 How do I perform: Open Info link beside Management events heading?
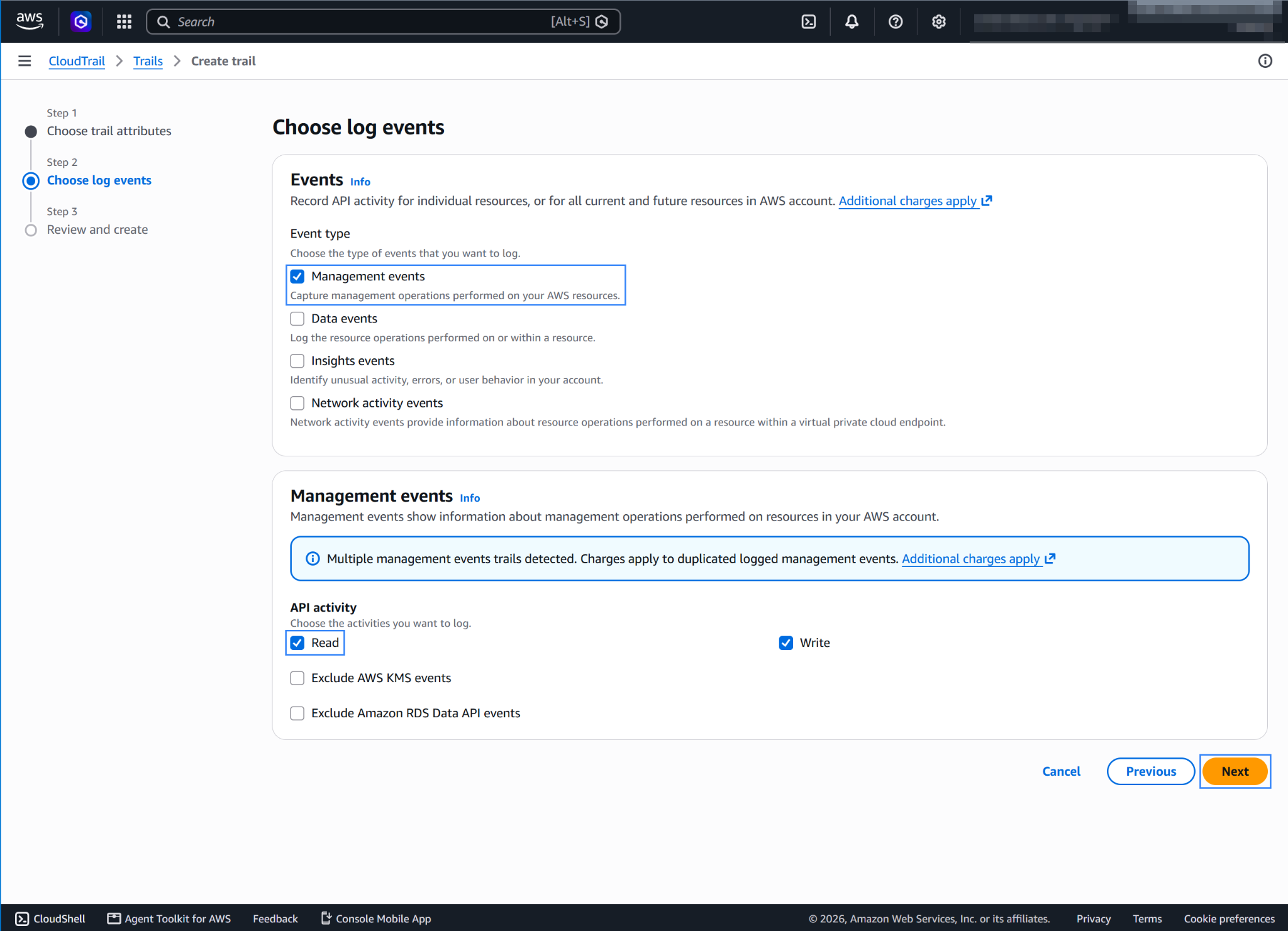click(x=470, y=498)
